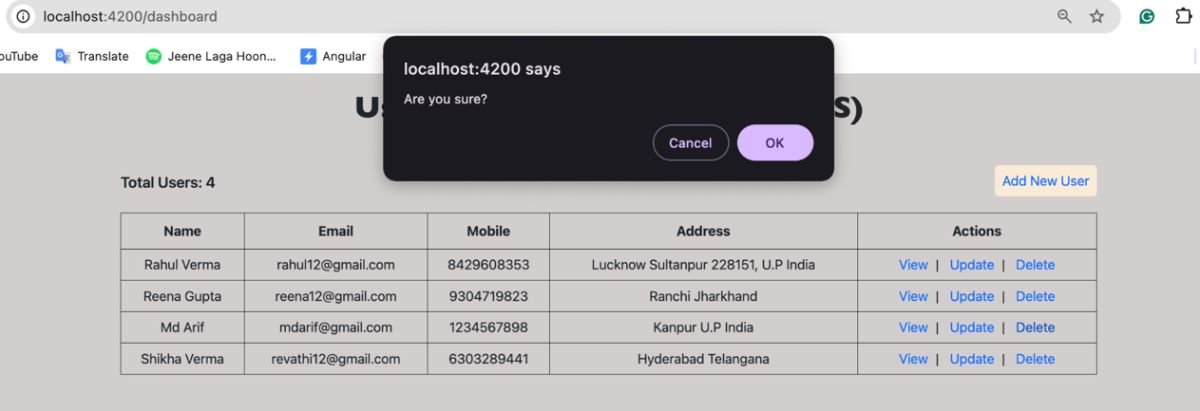Open the Angular bookmark
Image resolution: width=1200 pixels, height=411 pixels.
(334, 56)
